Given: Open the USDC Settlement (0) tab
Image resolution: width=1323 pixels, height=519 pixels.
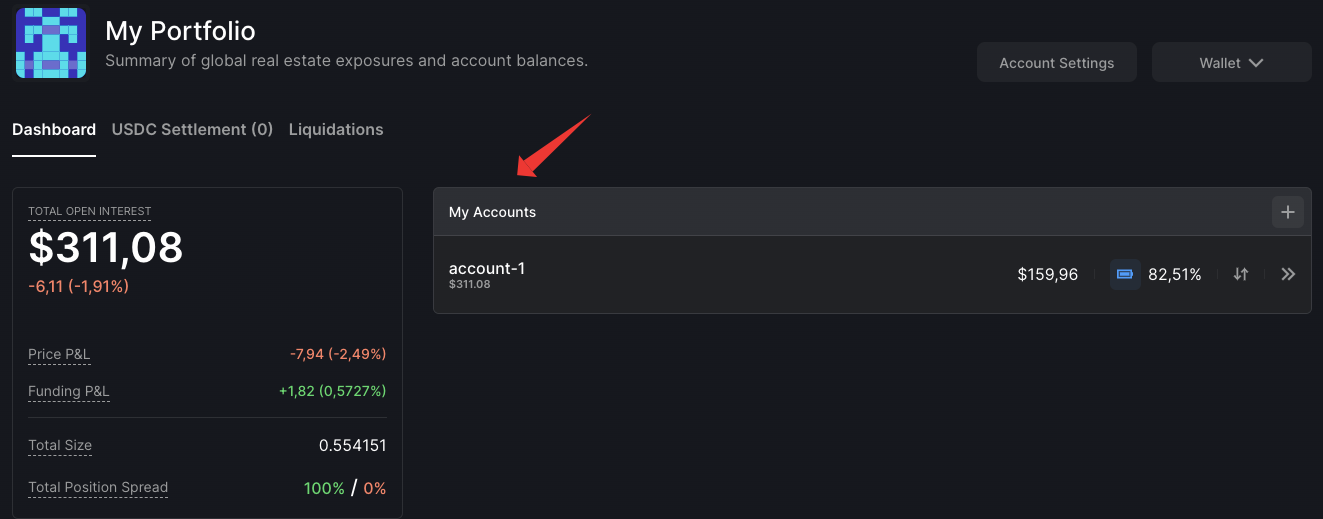Looking at the screenshot, I should point(192,129).
